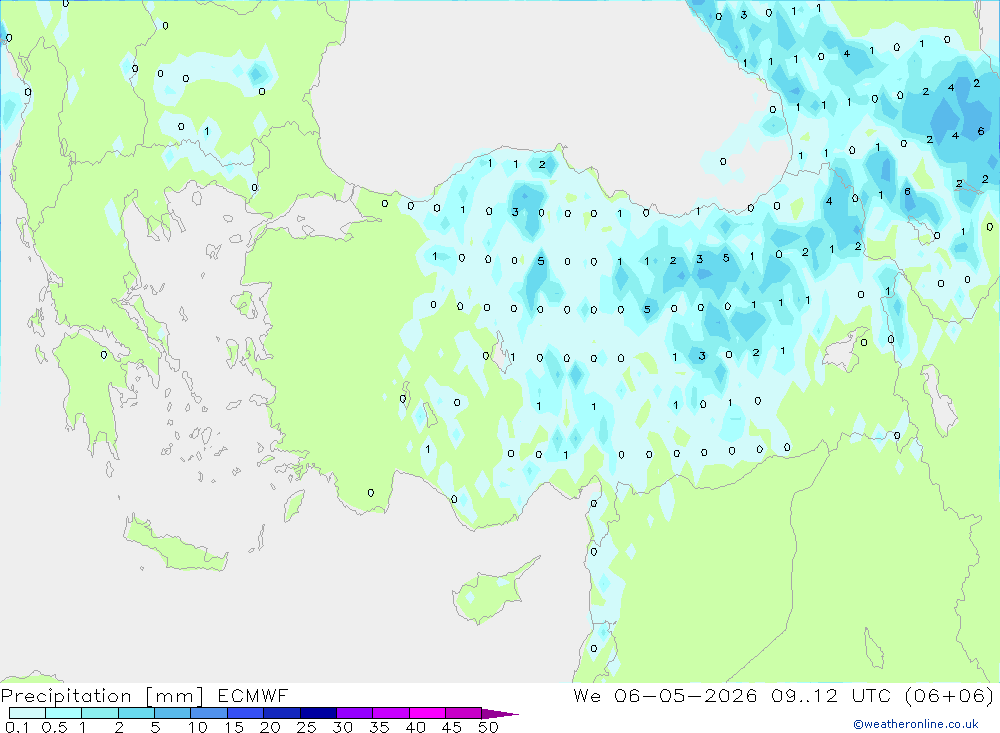This screenshot has width=1000, height=733.
Task: Pick the 10–15 mm legend color box
Action: click(x=209, y=713)
